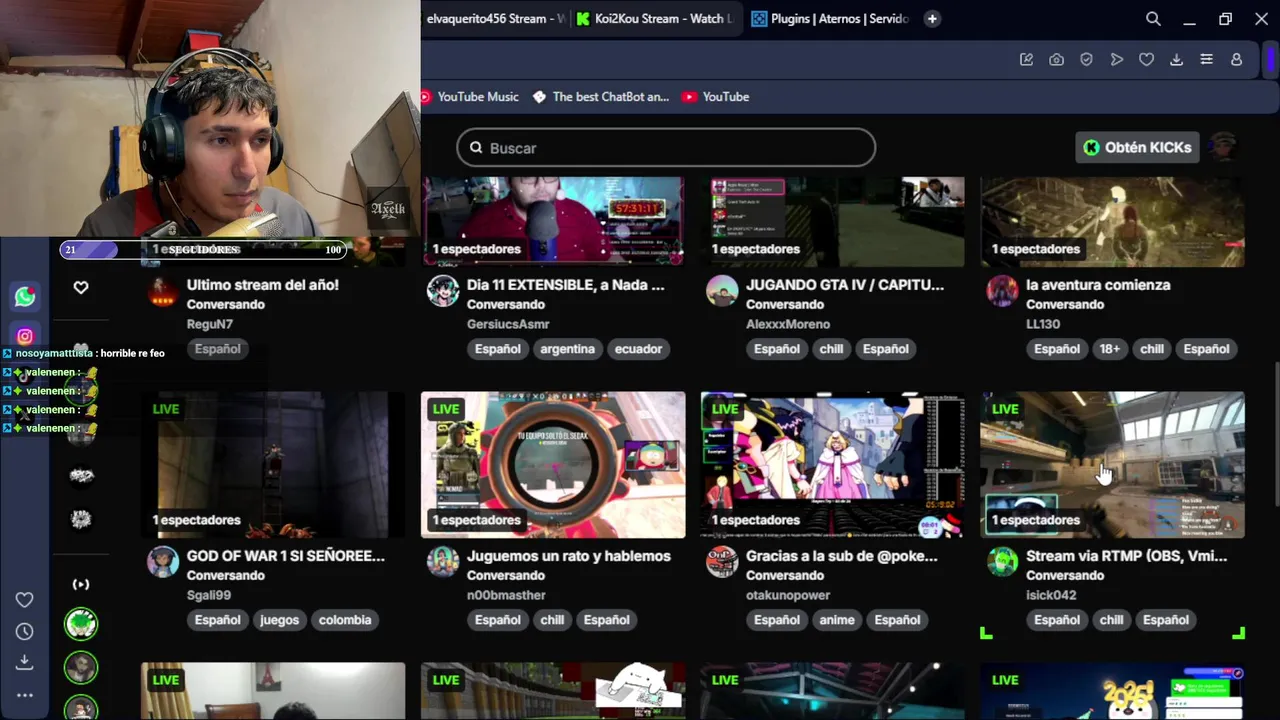Open The best ChatBot bookmark
The image size is (1280, 720).
(x=601, y=97)
